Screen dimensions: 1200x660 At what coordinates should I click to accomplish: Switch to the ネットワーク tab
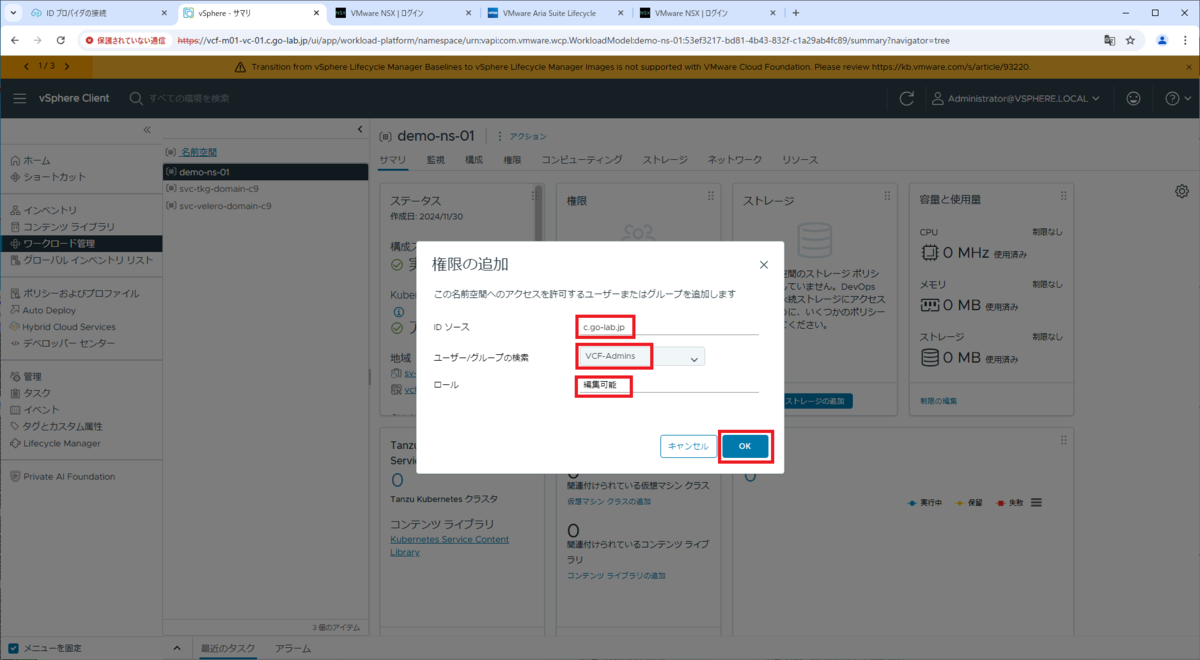pos(735,160)
